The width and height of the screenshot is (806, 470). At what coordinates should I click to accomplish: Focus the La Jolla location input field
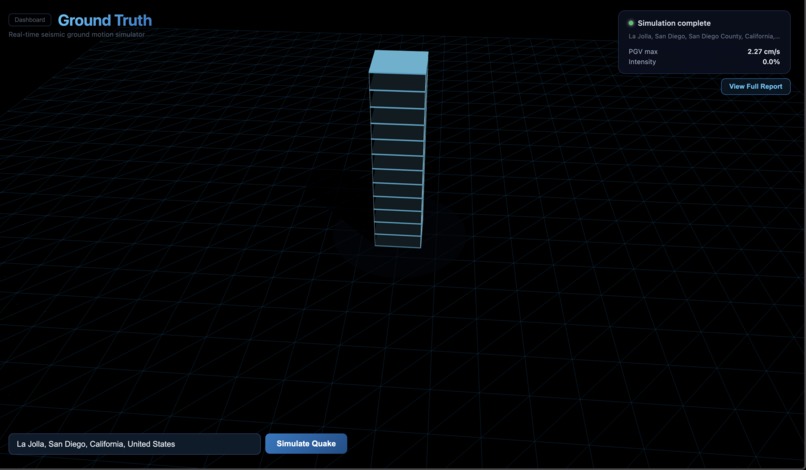coord(135,444)
